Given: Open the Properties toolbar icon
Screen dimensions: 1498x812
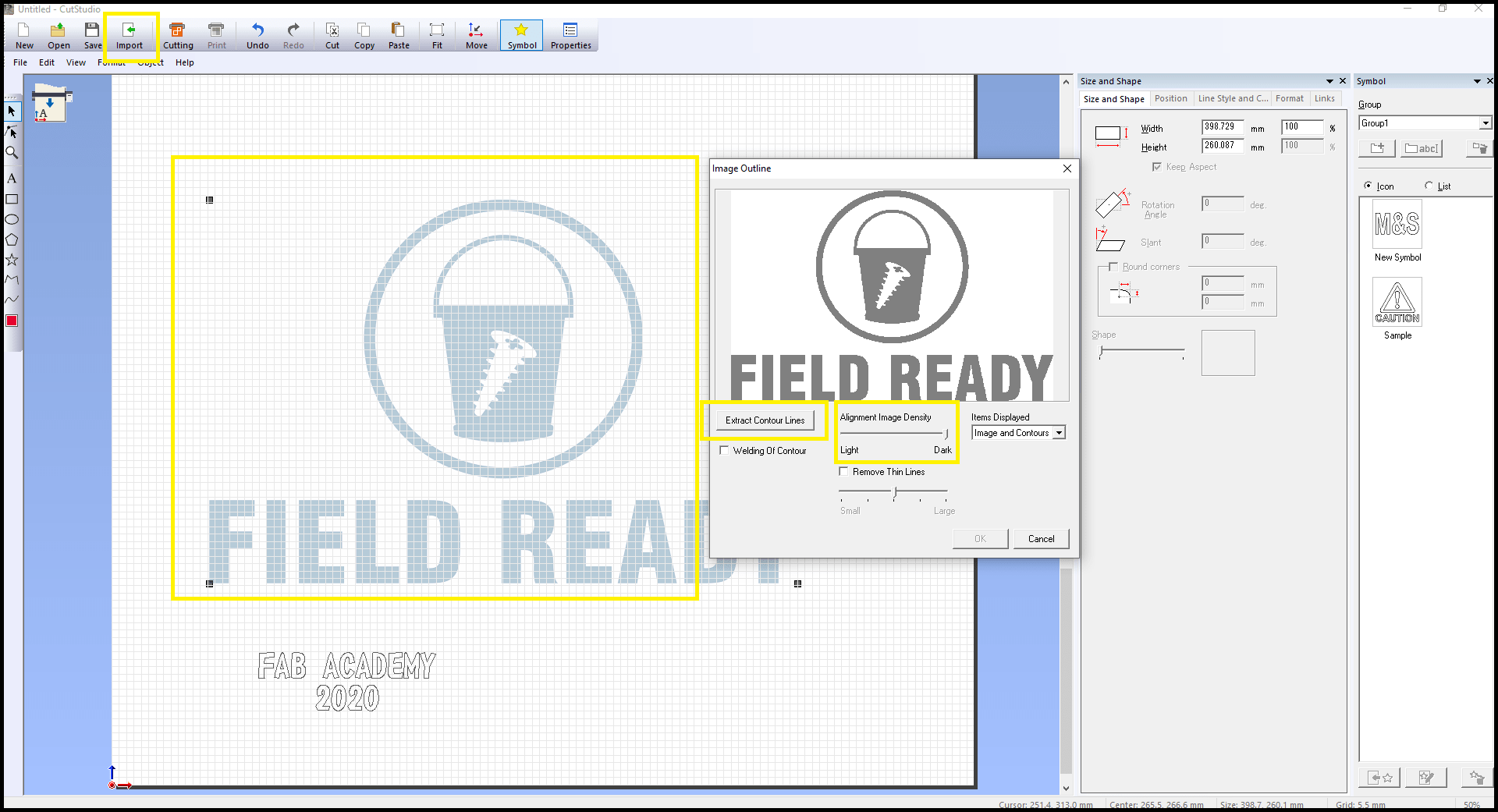Looking at the screenshot, I should (570, 35).
